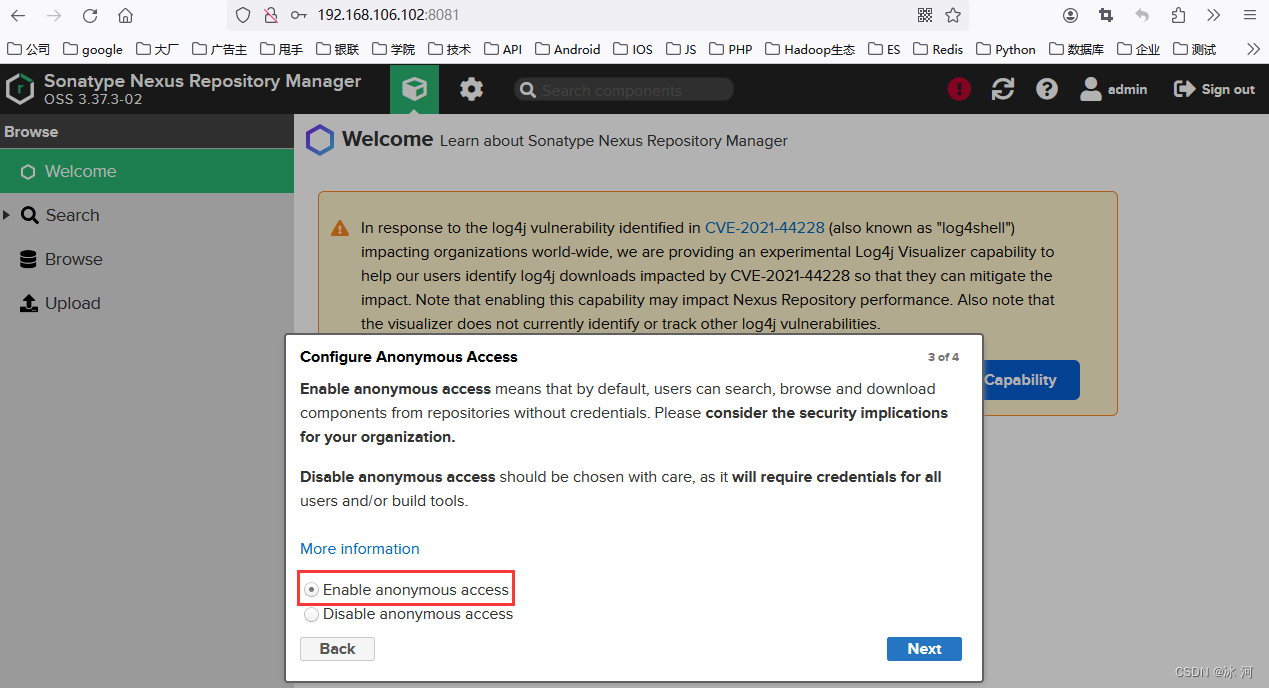Open the CVE-2021-44228 link
The height and width of the screenshot is (688, 1269).
point(765,228)
